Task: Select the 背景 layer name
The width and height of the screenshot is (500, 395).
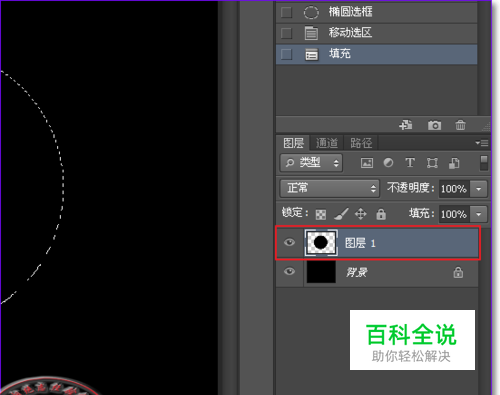Action: tap(356, 272)
